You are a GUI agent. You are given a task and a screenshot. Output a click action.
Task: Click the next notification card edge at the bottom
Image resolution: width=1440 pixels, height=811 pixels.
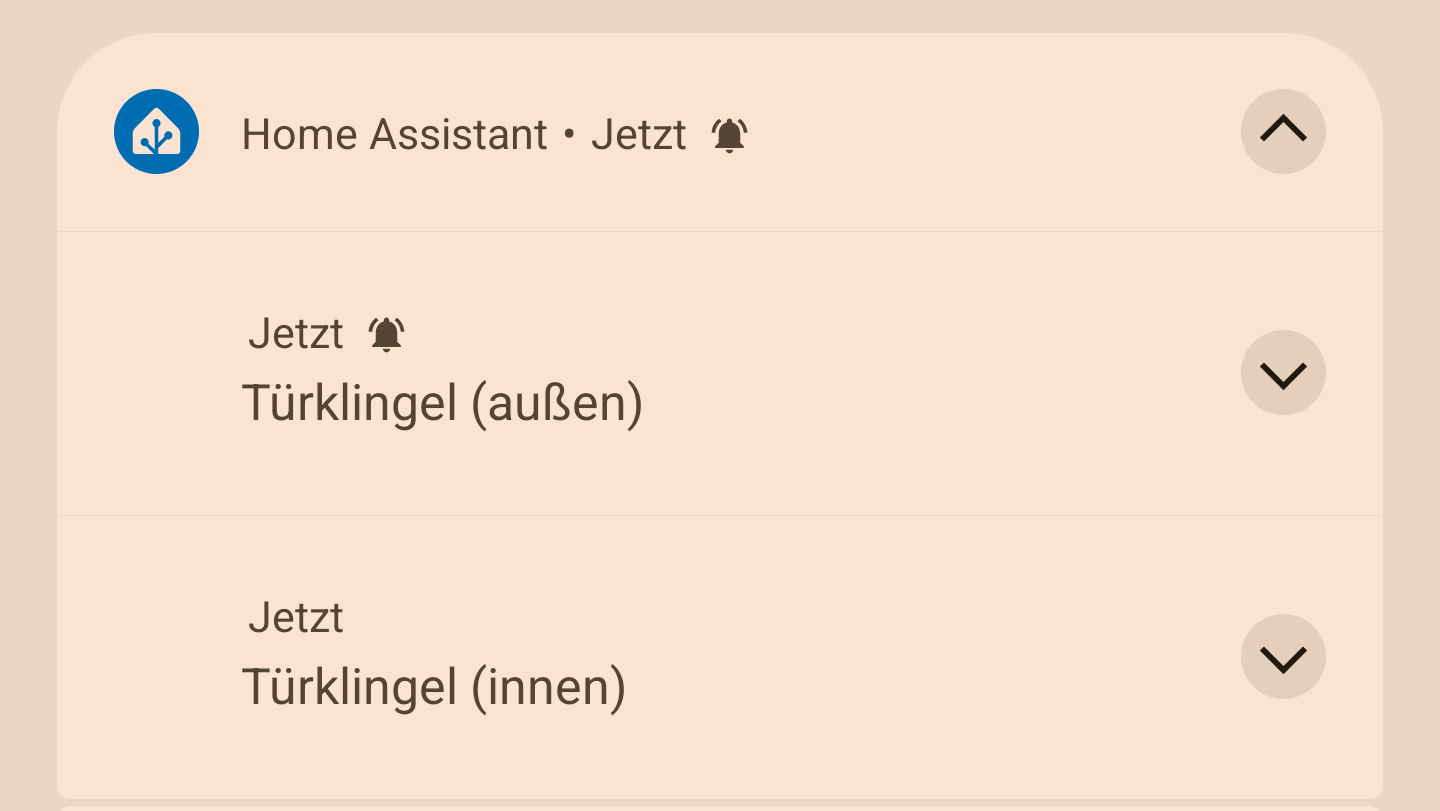(720, 807)
